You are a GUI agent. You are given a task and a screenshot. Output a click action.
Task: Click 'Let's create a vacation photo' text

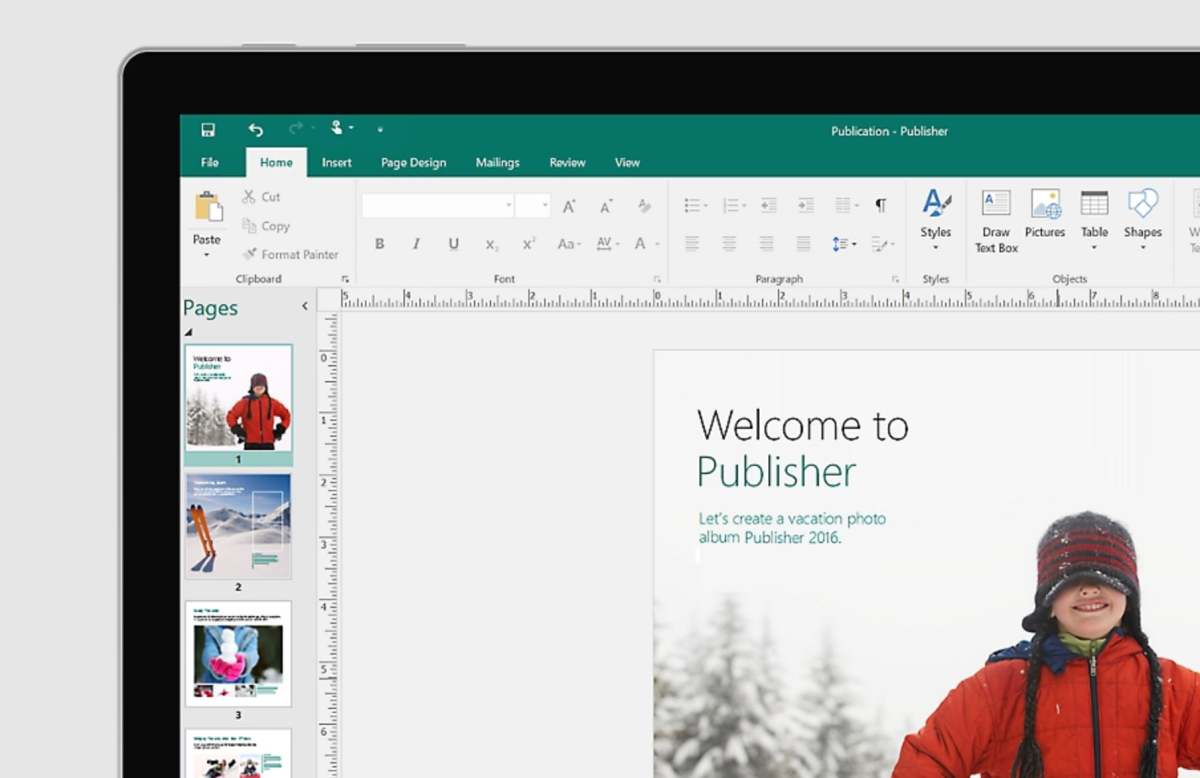tap(792, 519)
